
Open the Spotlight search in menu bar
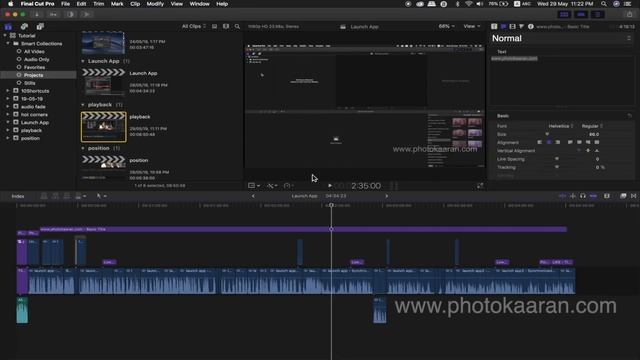coord(603,4)
